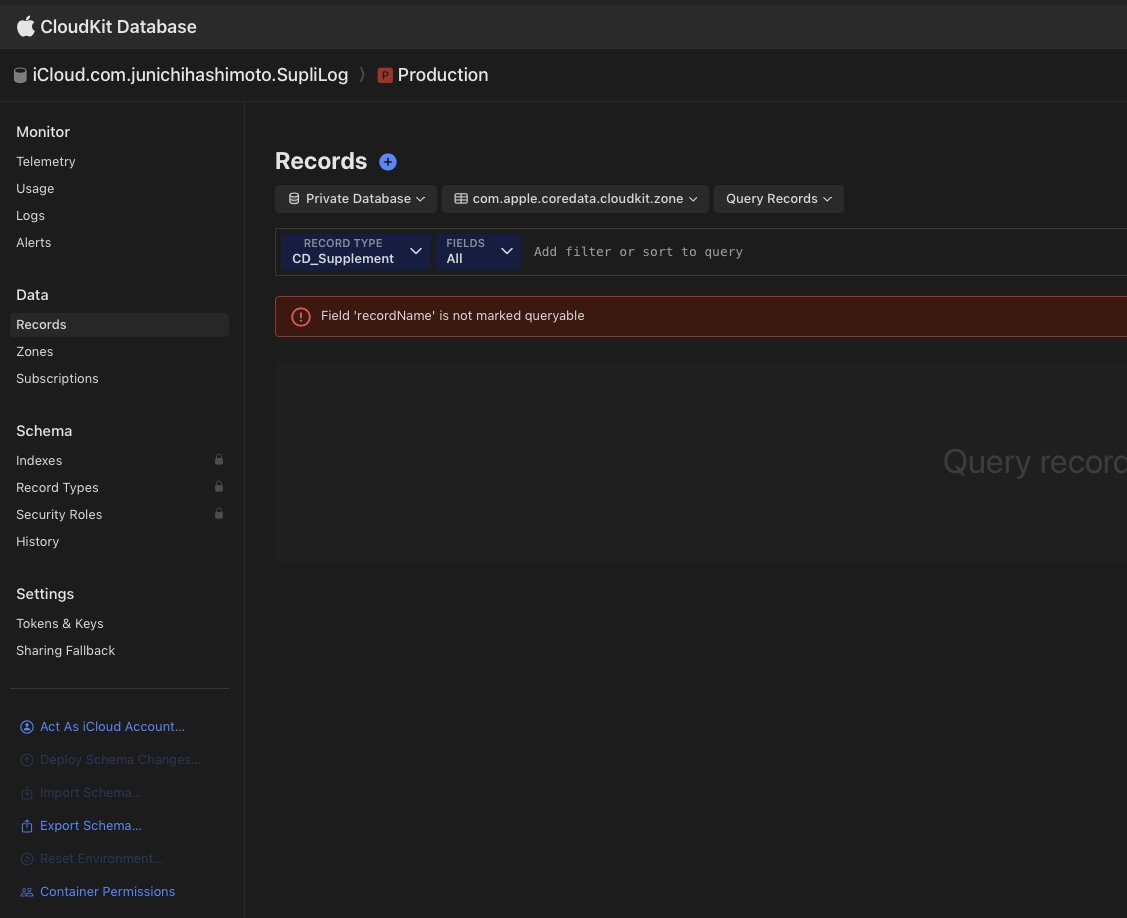This screenshot has height=918, width=1127.
Task: Click the red Production environment badge
Action: coord(385,75)
